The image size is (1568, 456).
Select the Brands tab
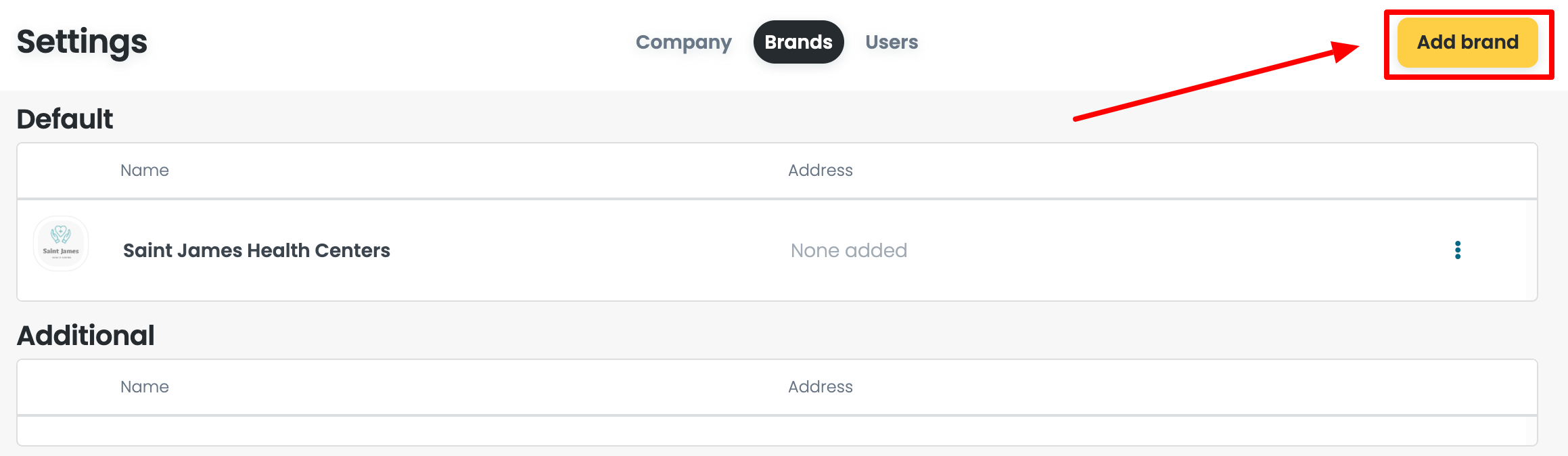798,42
